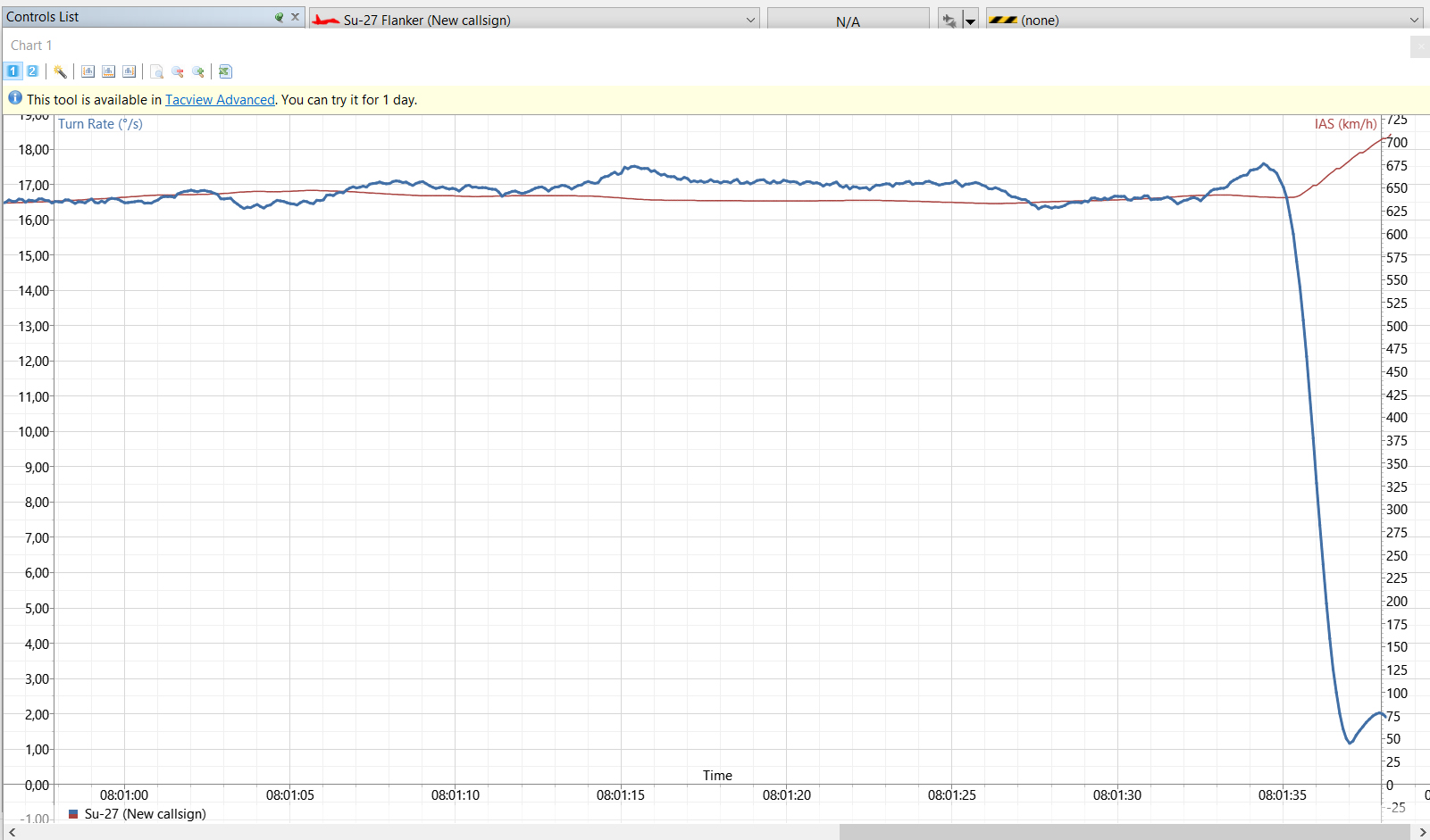Select chart number 1 button
Screen dimensions: 1430x840
(x=13, y=71)
